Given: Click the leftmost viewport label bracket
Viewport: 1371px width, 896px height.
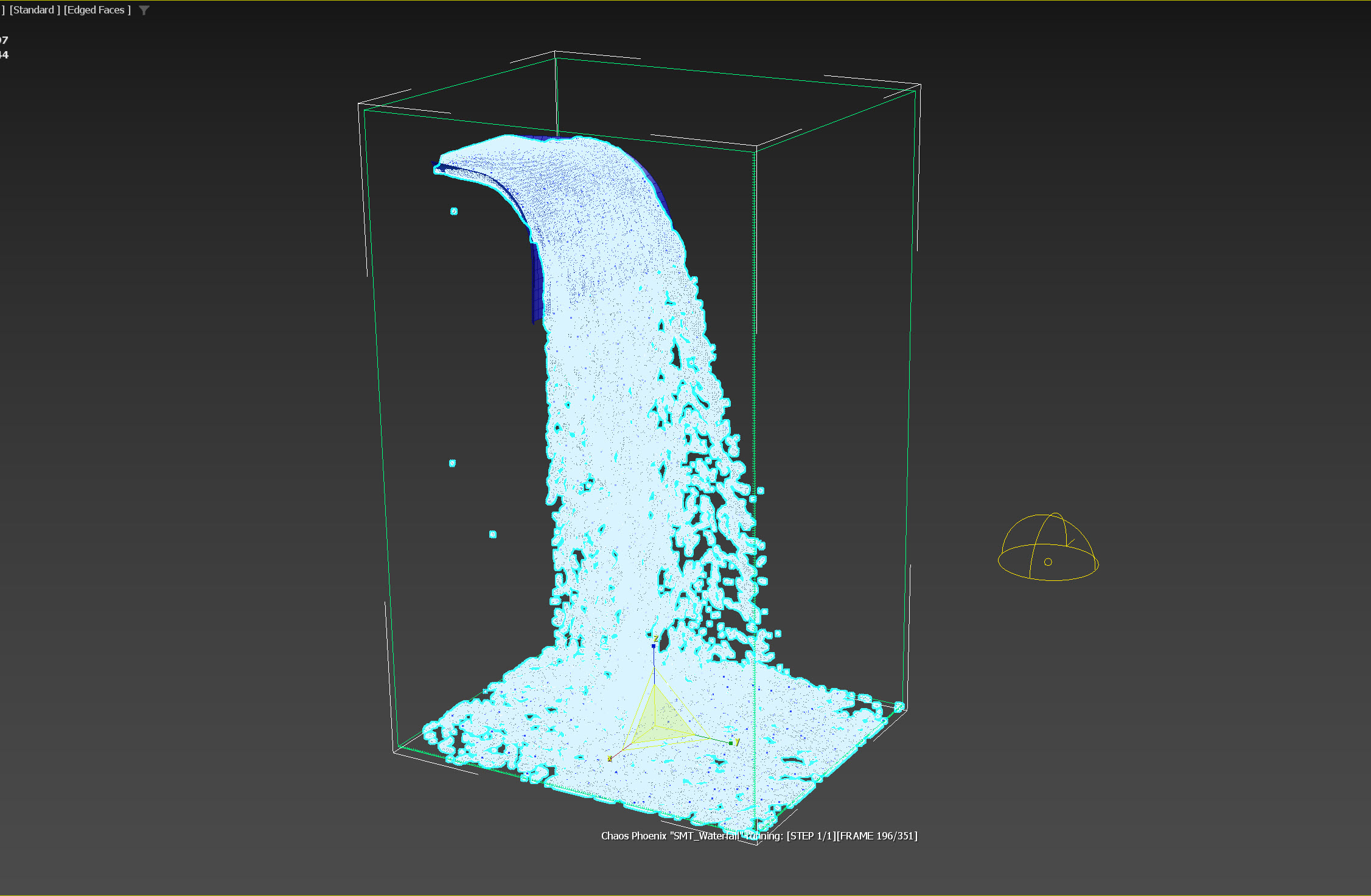Looking at the screenshot, I should 2,10.
